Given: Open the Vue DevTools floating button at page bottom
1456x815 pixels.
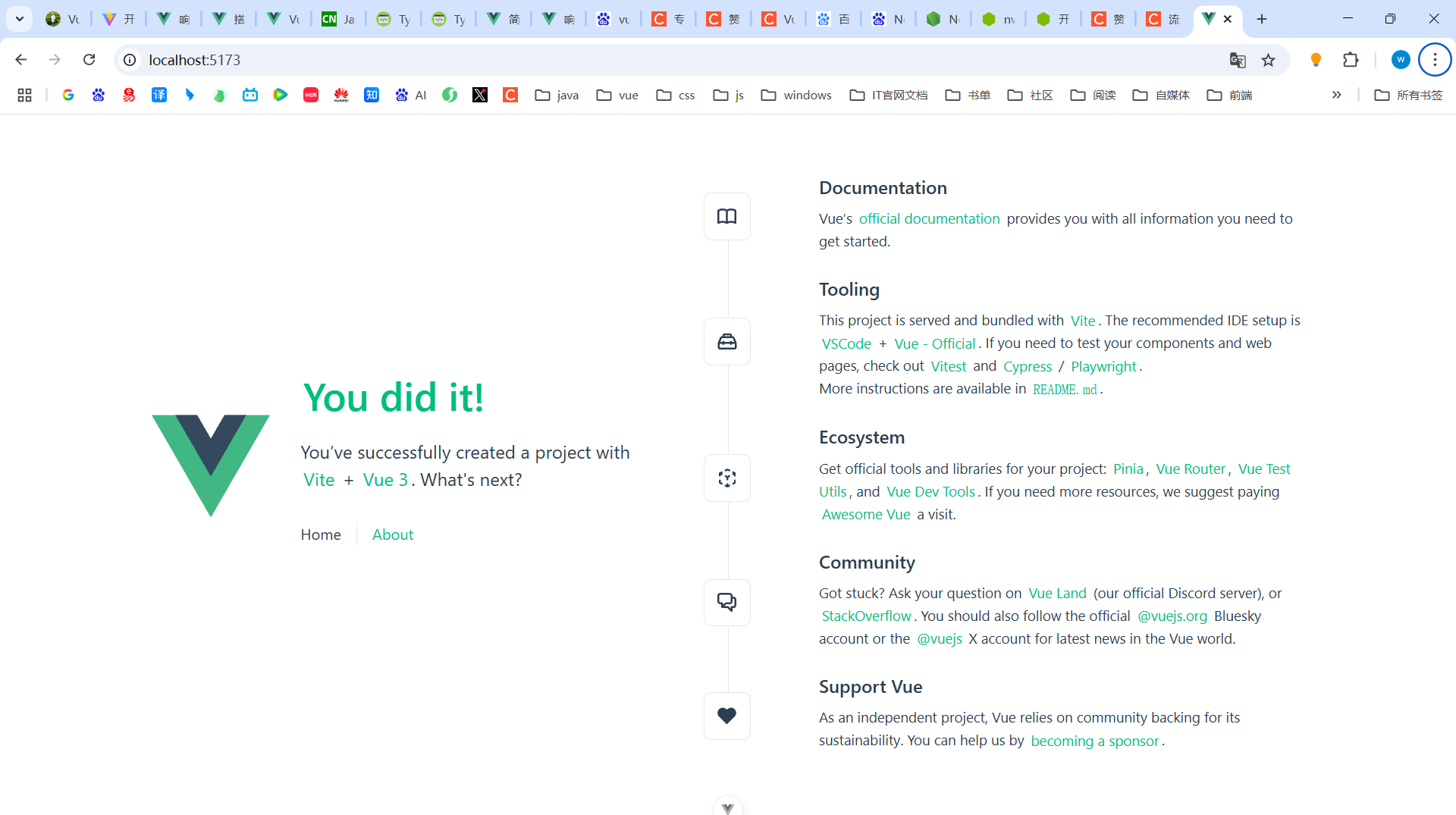Looking at the screenshot, I should coord(727,807).
